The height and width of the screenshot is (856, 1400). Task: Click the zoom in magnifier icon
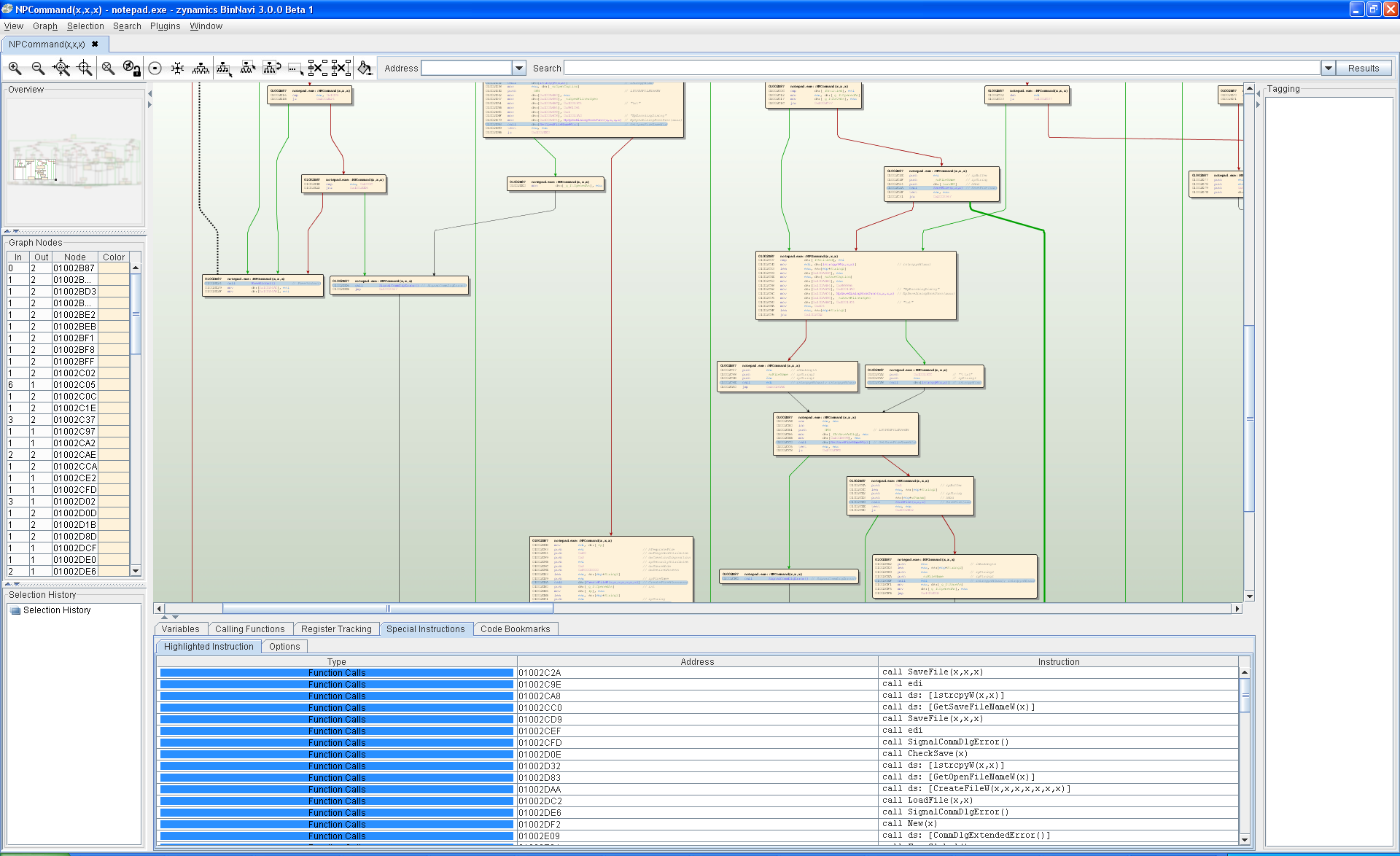pyautogui.click(x=15, y=69)
